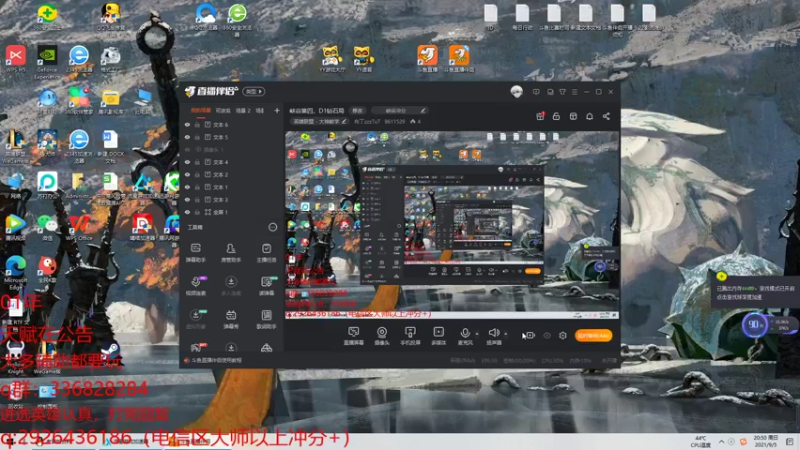Open the 读弹幕 tool with NEW badge
Screen dimensions: 800x450
[266, 286]
